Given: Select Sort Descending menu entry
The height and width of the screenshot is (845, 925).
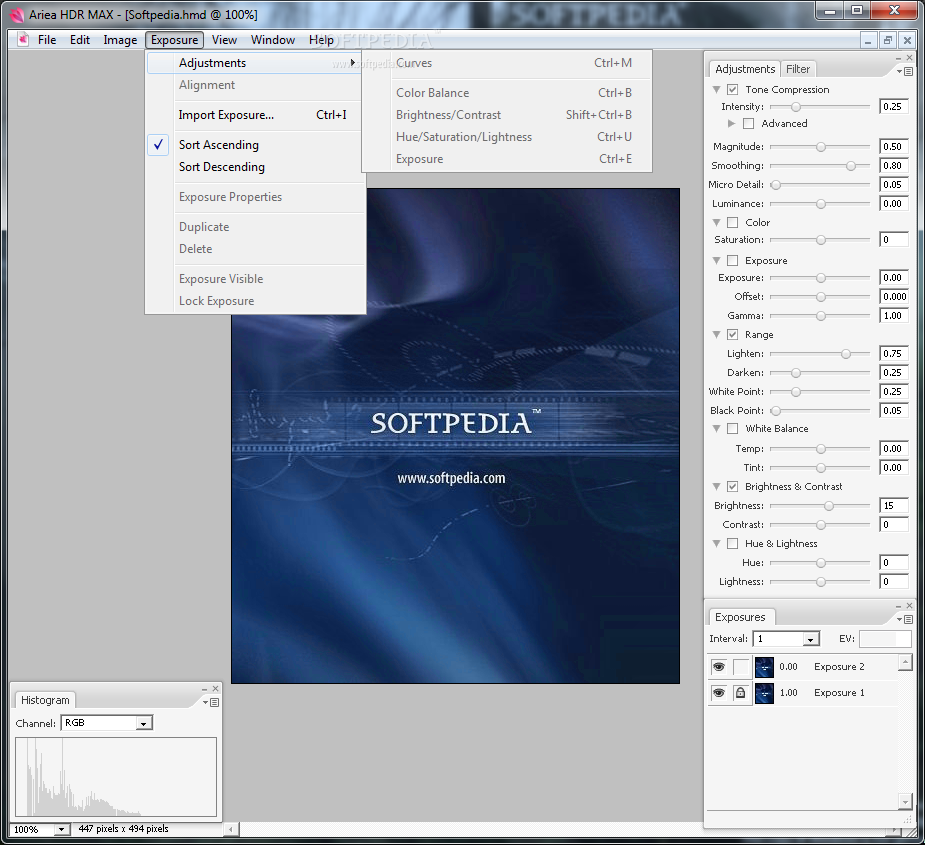Looking at the screenshot, I should click(x=254, y=167).
